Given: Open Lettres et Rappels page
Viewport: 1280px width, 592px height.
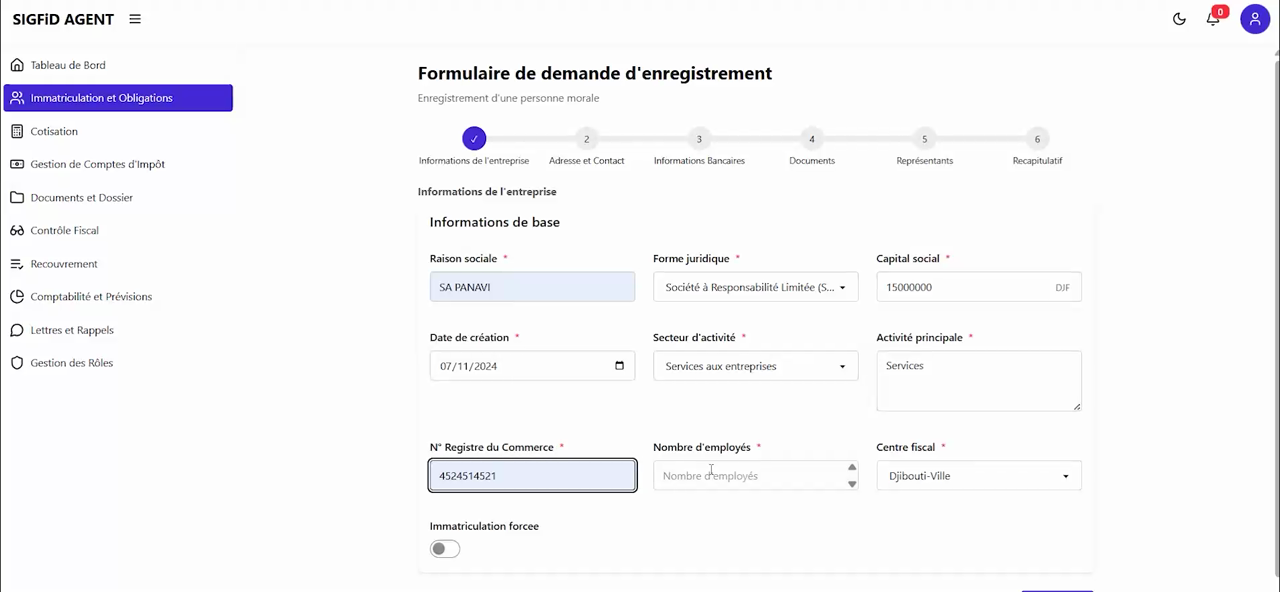Looking at the screenshot, I should pos(70,330).
